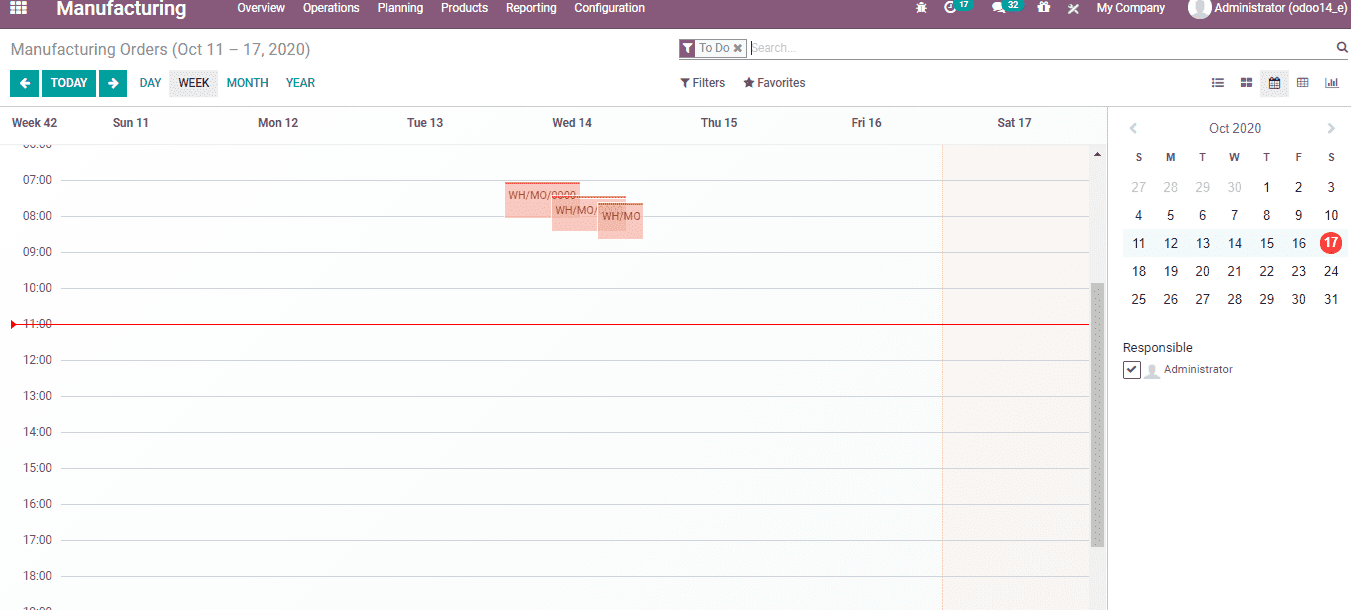
Task: Click the TODAY button
Action: coord(68,83)
